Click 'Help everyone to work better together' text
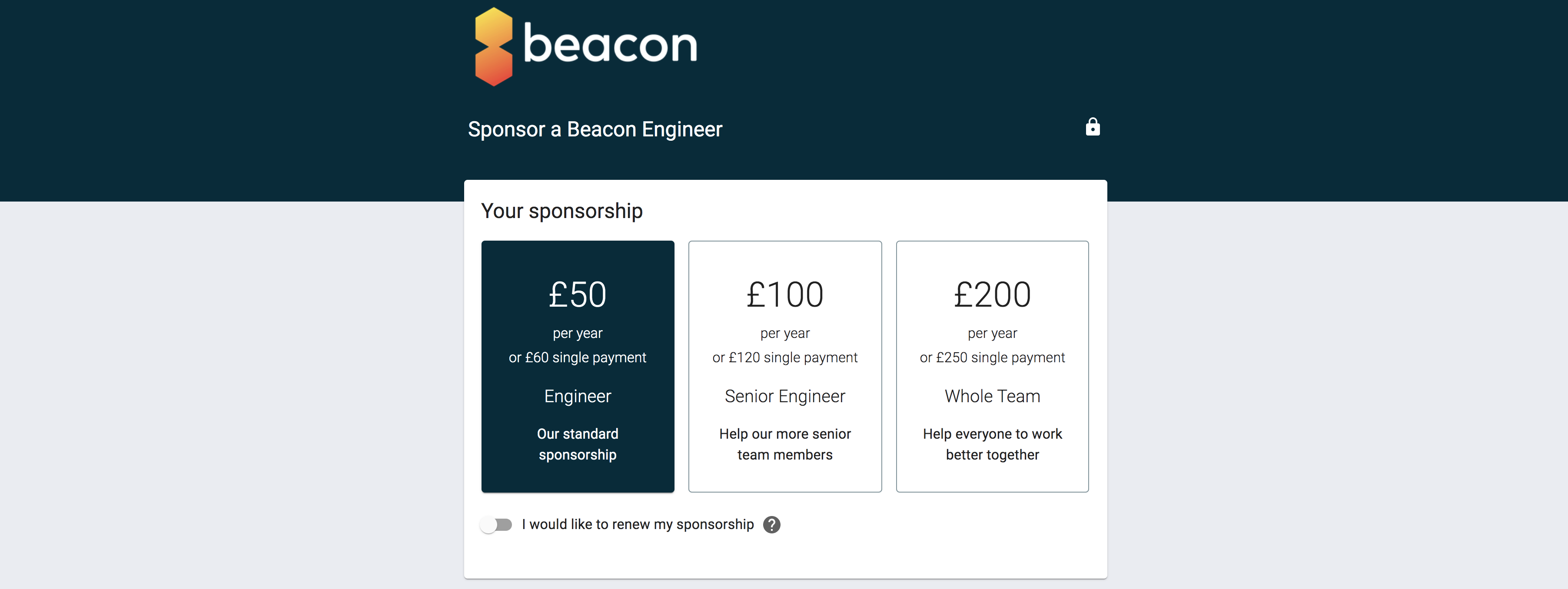 (992, 444)
